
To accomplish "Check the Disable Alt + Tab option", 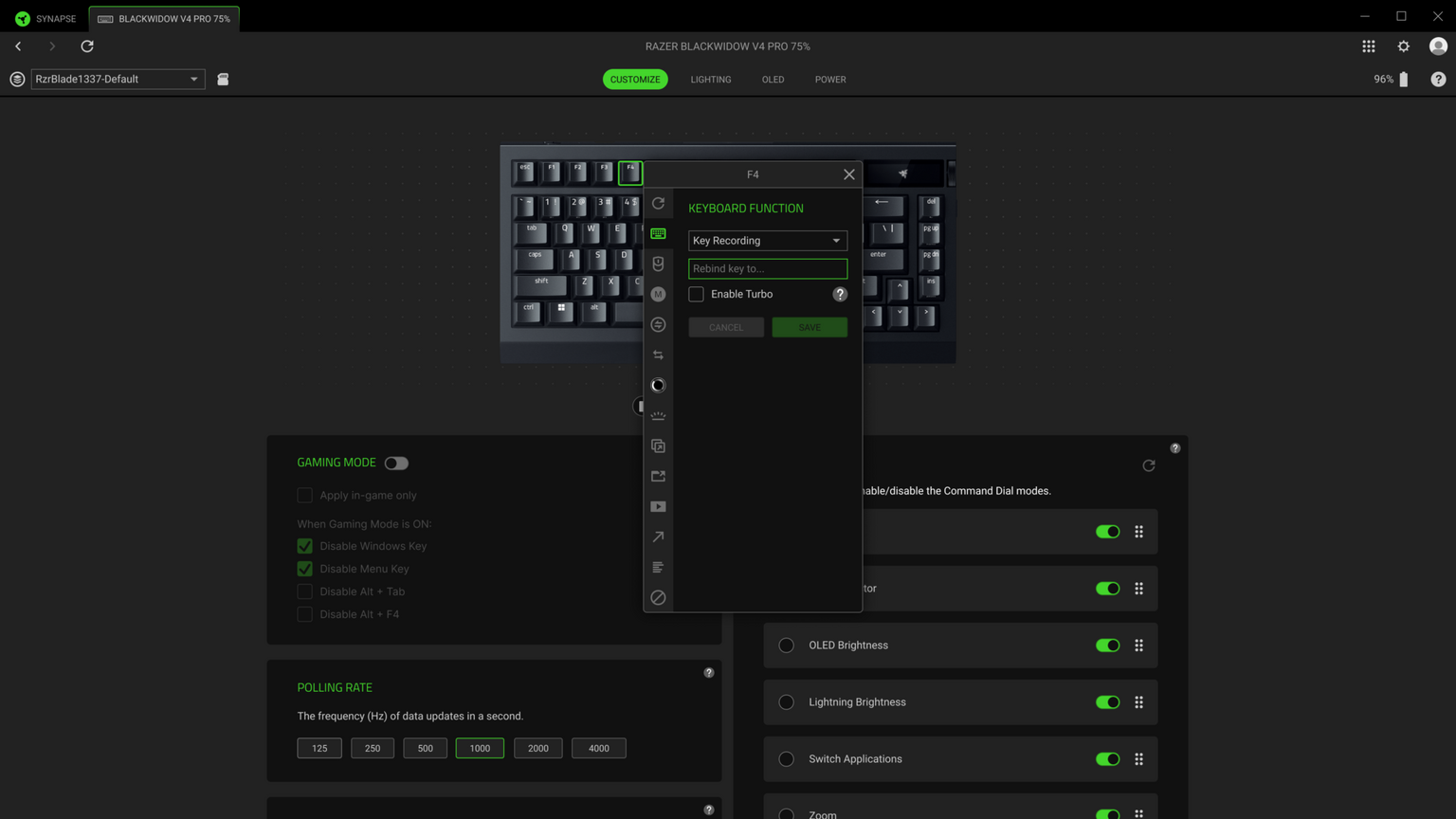I will [304, 591].
